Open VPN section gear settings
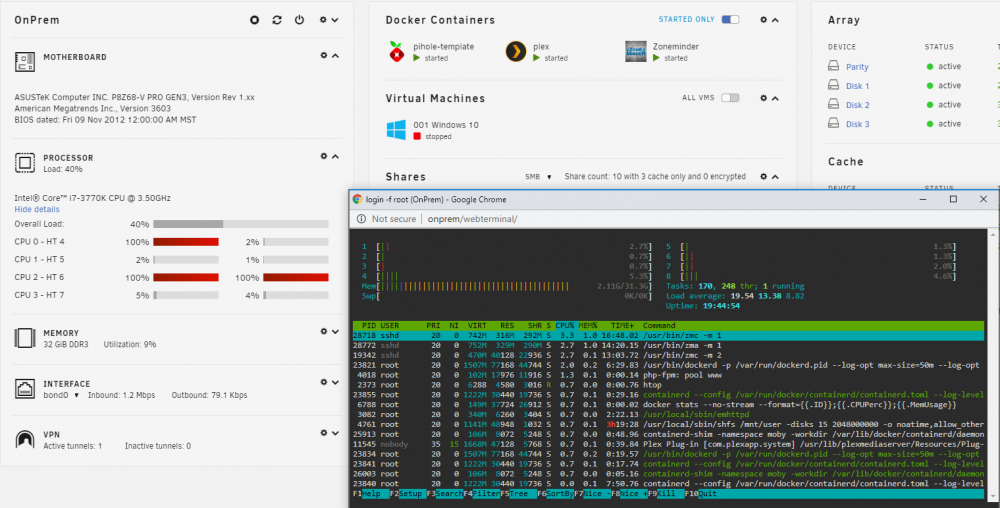This screenshot has width=1000, height=508. [323, 433]
